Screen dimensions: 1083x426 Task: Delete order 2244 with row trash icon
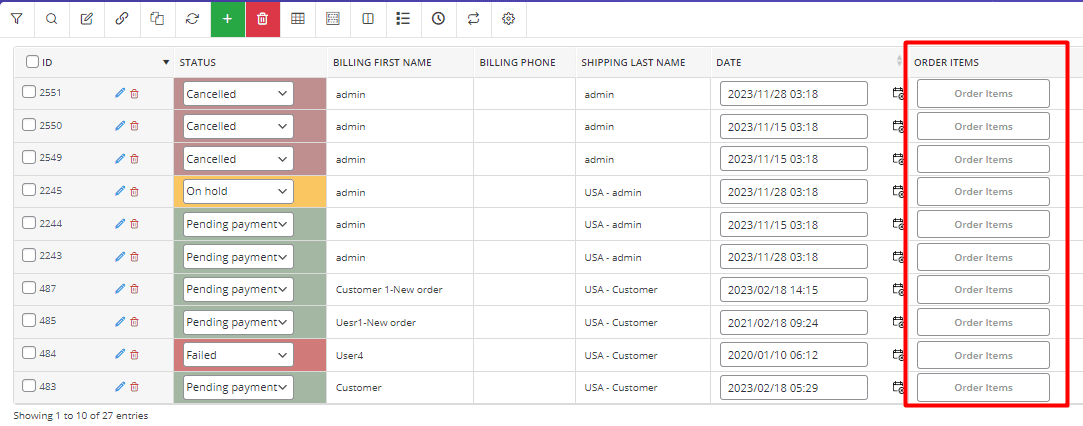coord(134,224)
